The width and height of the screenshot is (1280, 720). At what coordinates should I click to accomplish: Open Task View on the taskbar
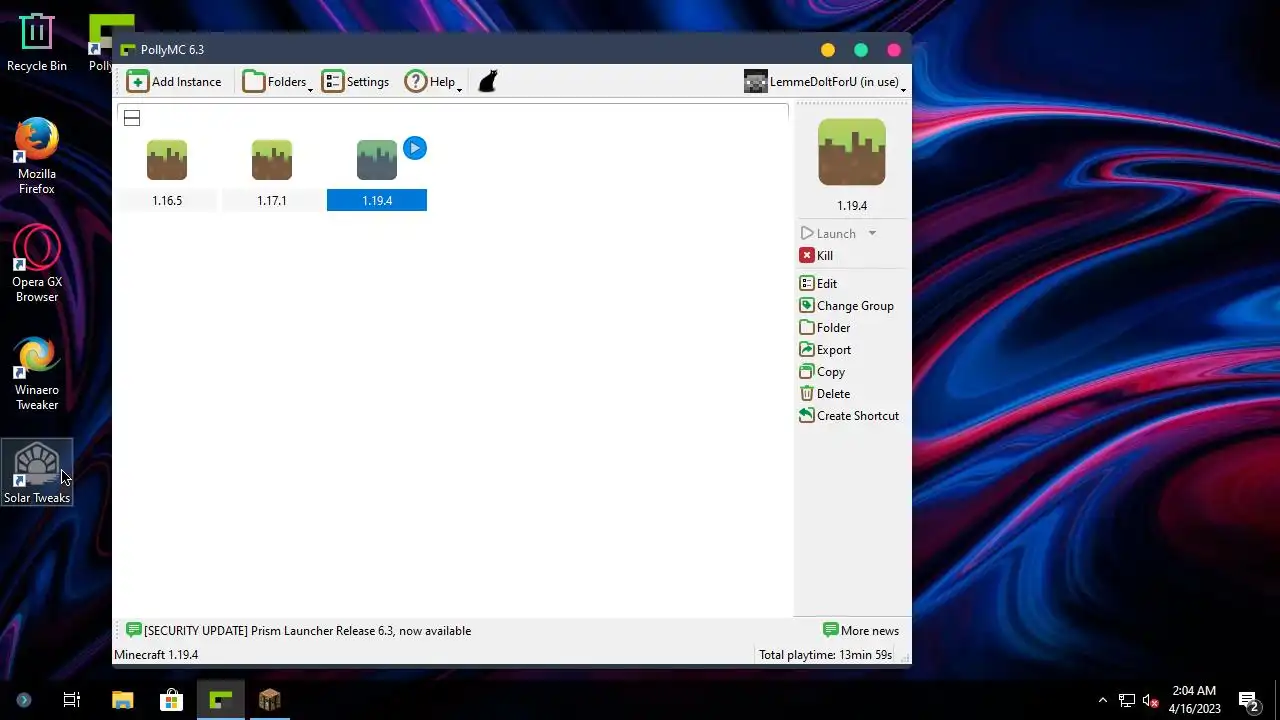(72, 700)
